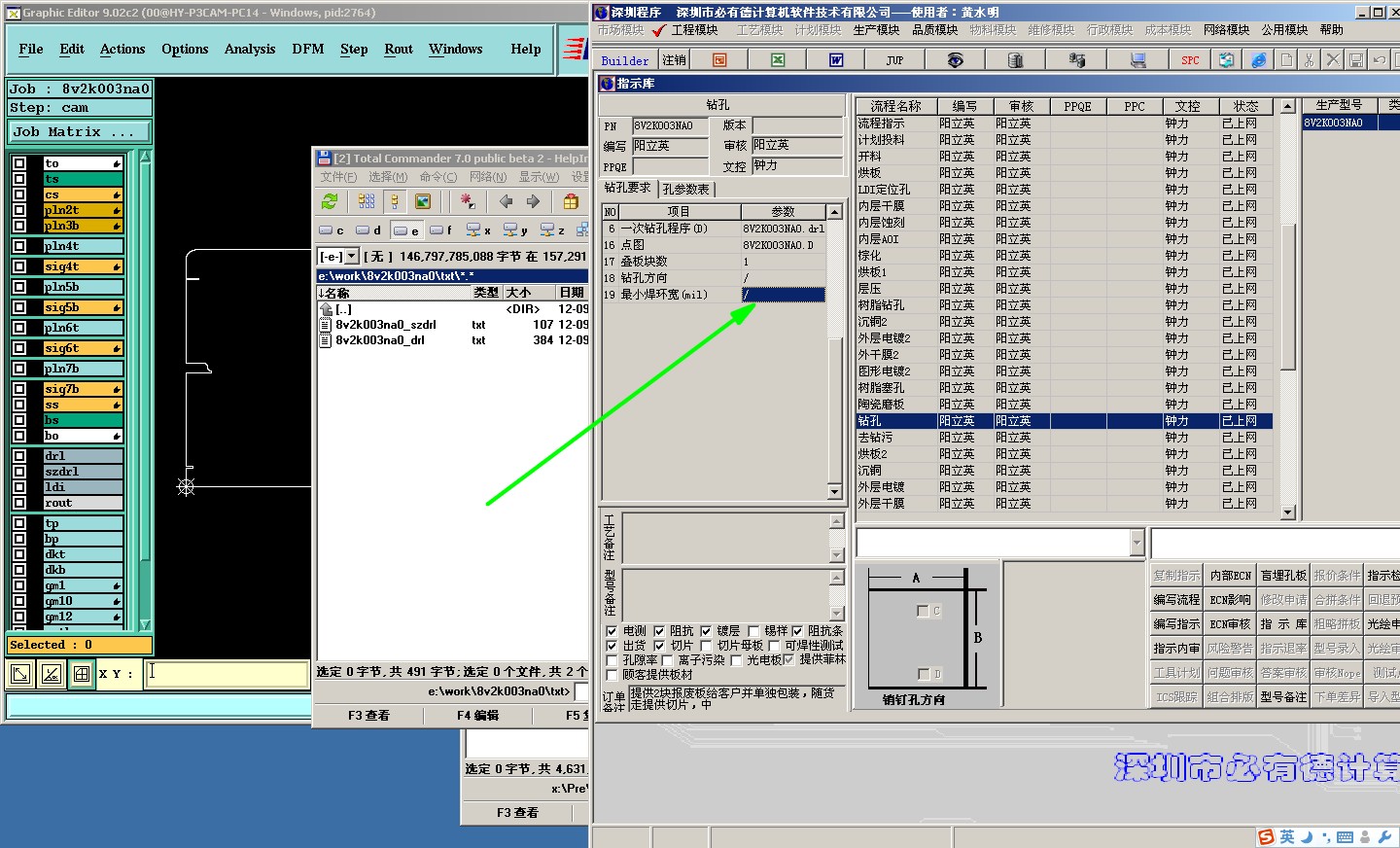Click process list vertical scrollbar thumb
Image resolution: width=1400 pixels, height=848 pixels.
coord(1288,298)
